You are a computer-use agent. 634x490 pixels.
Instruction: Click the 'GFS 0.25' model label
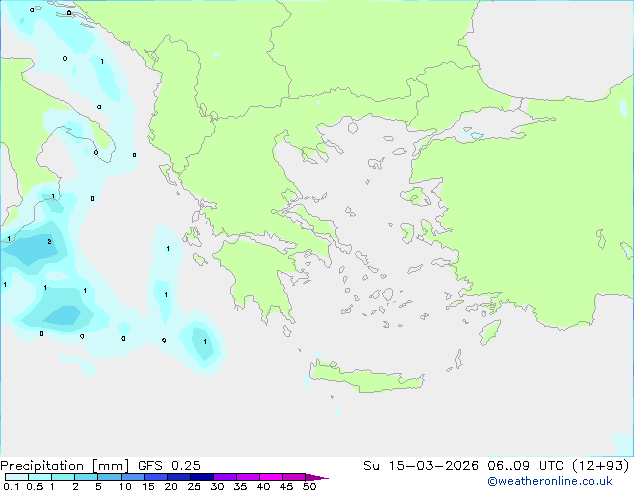pos(169,466)
